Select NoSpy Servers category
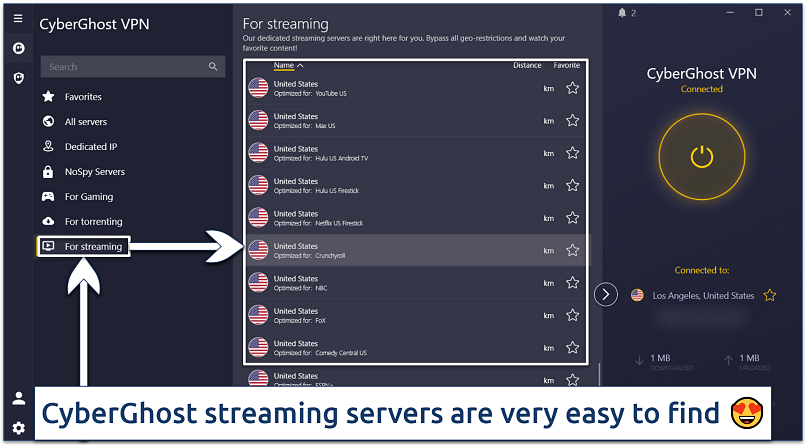 pos(95,172)
